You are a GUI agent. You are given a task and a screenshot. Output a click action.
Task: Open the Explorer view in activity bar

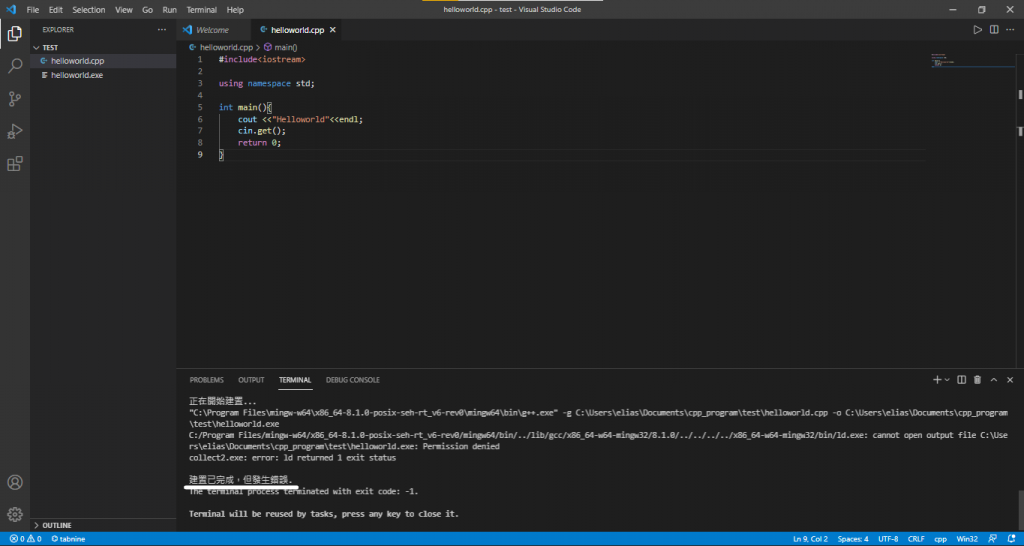tap(14, 34)
